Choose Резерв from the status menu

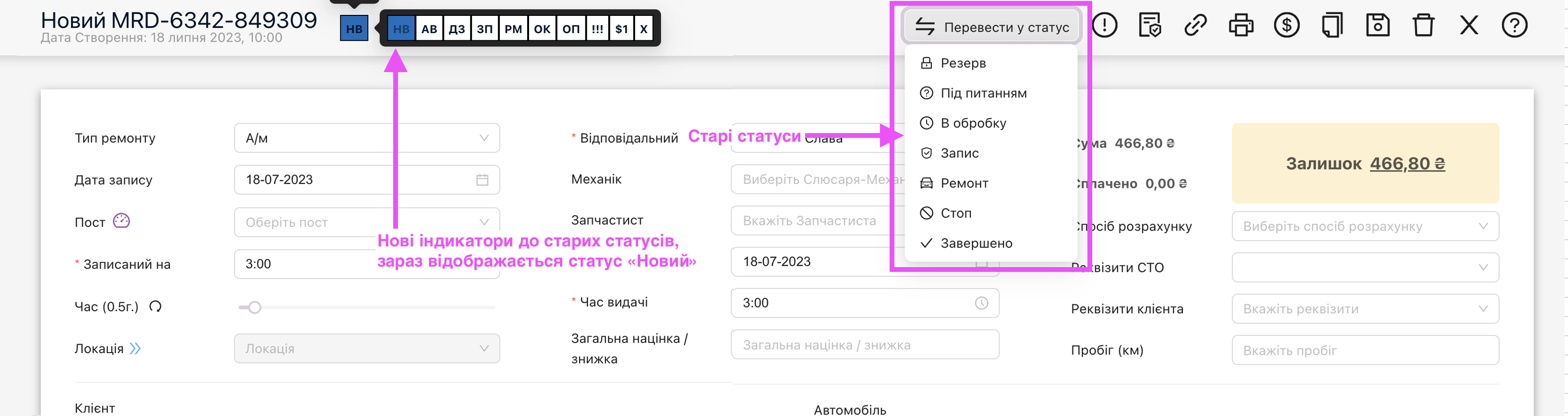(963, 63)
